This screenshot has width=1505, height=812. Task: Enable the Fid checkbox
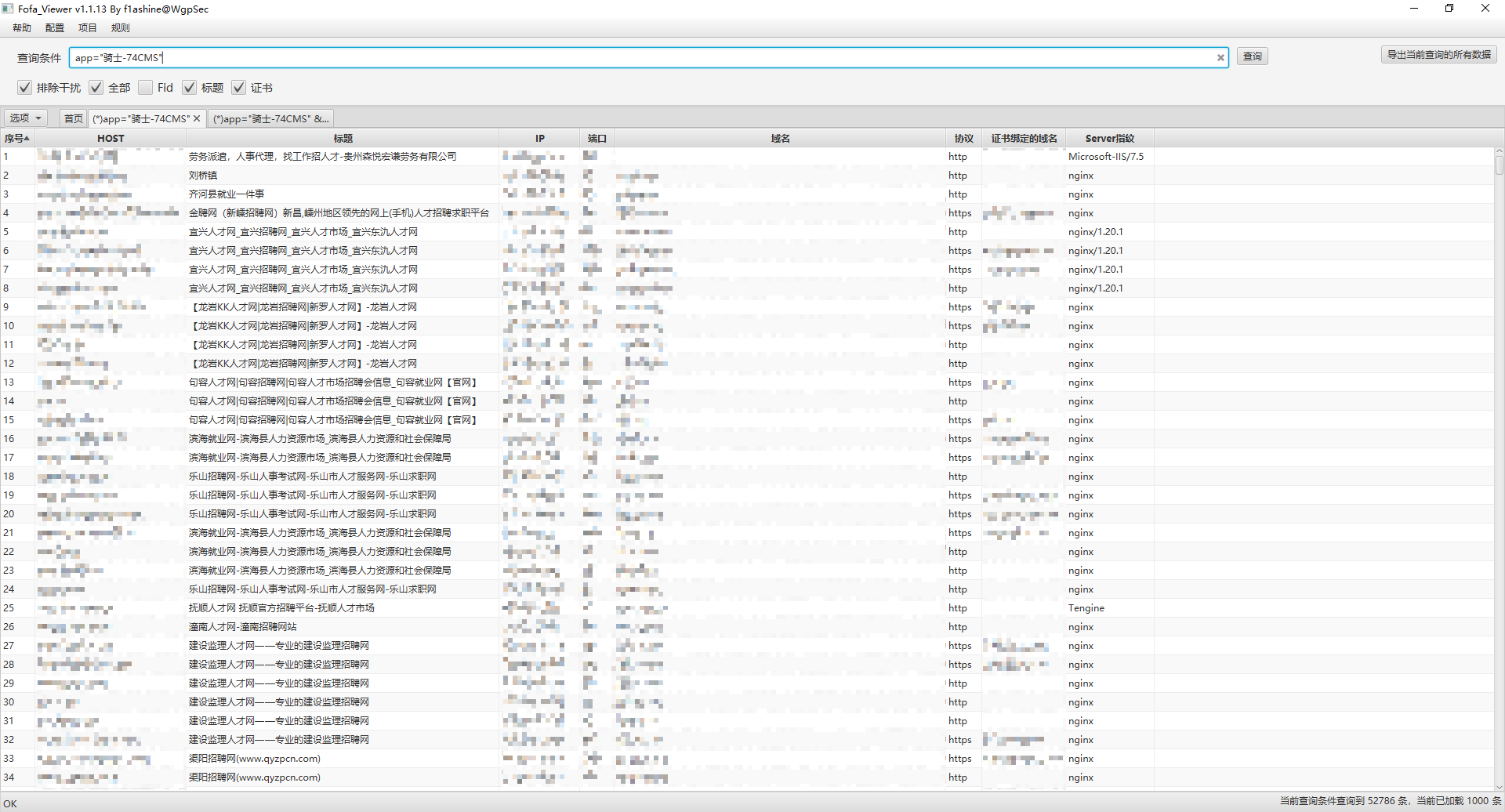pyautogui.click(x=146, y=88)
